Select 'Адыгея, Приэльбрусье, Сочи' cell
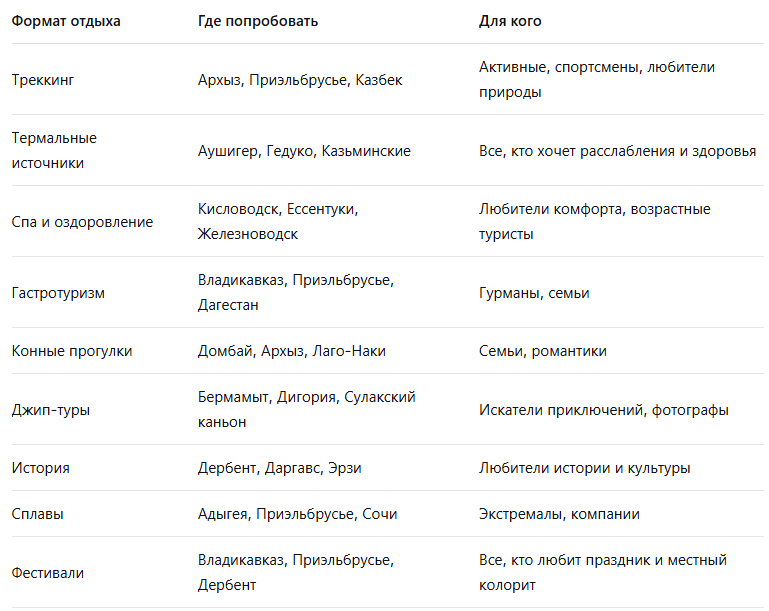 (x=298, y=514)
